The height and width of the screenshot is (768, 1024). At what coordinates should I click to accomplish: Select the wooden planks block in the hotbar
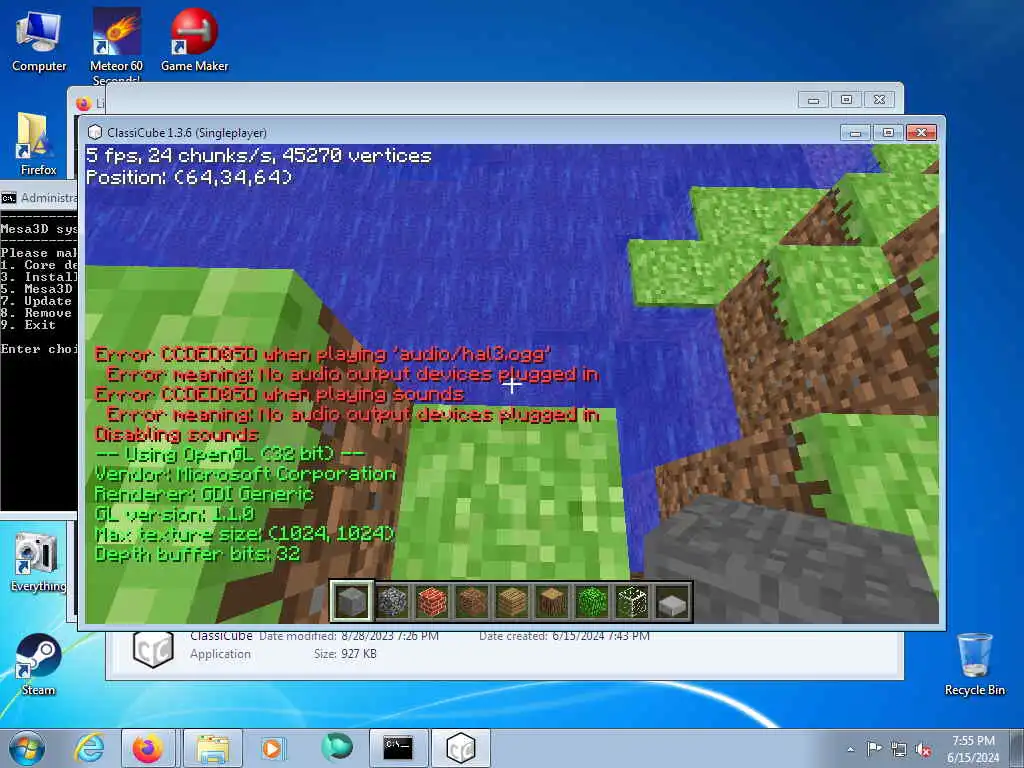pos(512,601)
